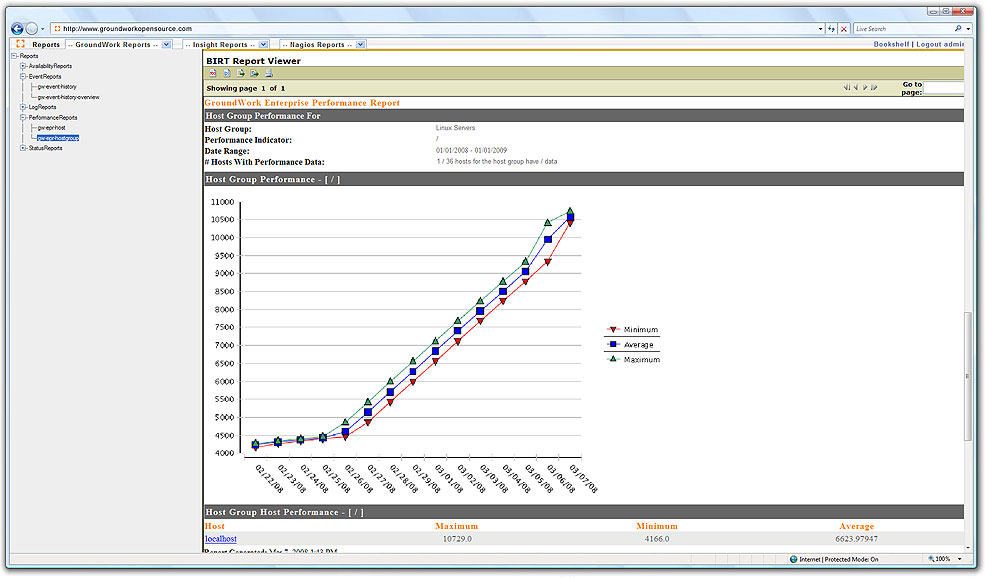Click the Average column header
985x578 pixels.
[x=857, y=526]
